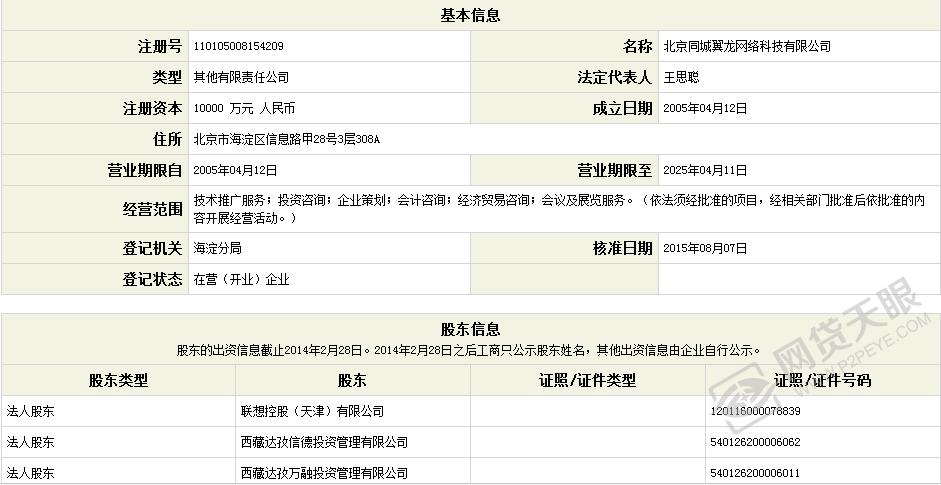Screen dimensions: 941x485
Task: Click the 股东 column header
Action: tap(352, 380)
